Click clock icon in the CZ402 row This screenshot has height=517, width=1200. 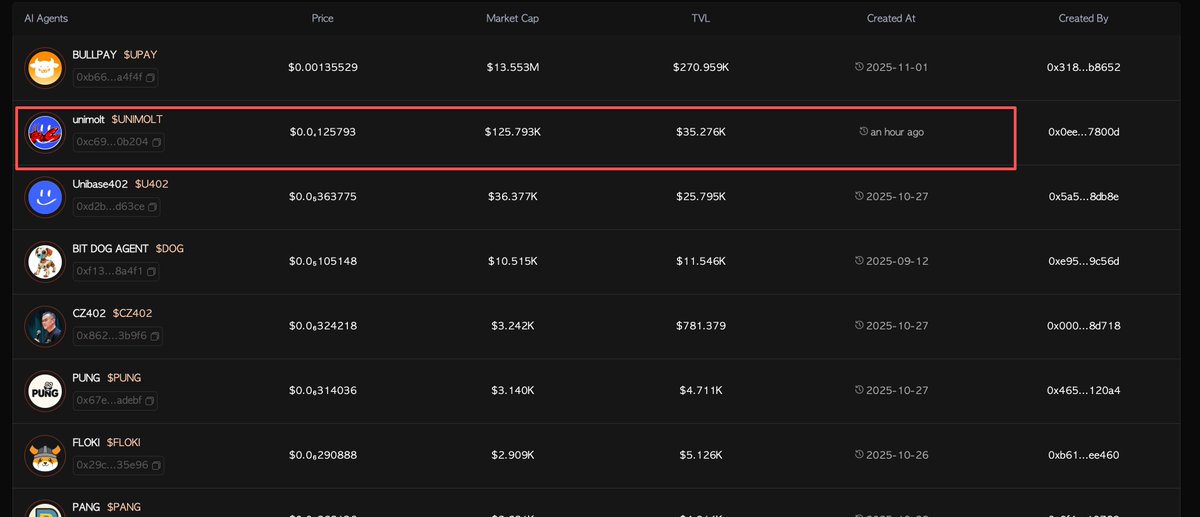859,326
